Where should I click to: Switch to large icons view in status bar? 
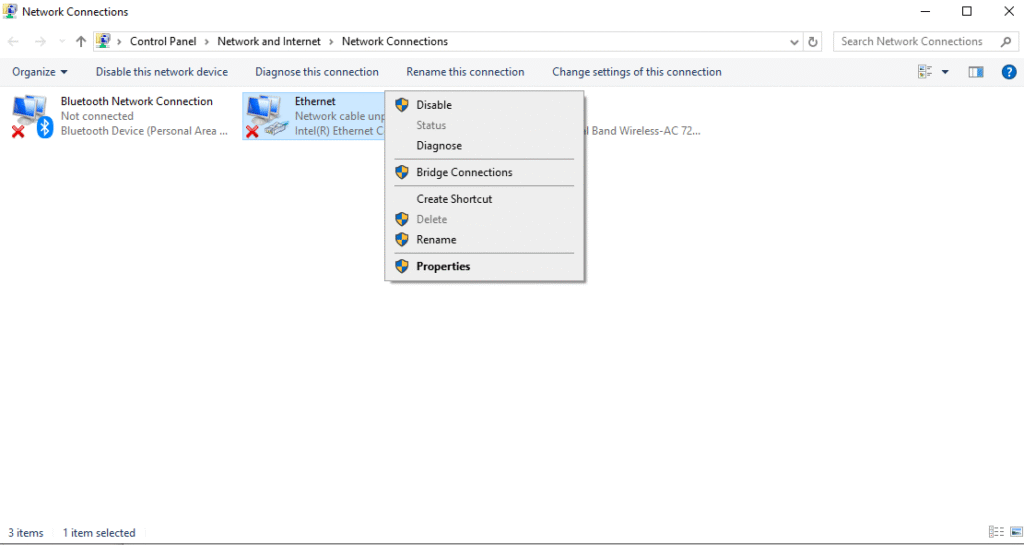1012,532
